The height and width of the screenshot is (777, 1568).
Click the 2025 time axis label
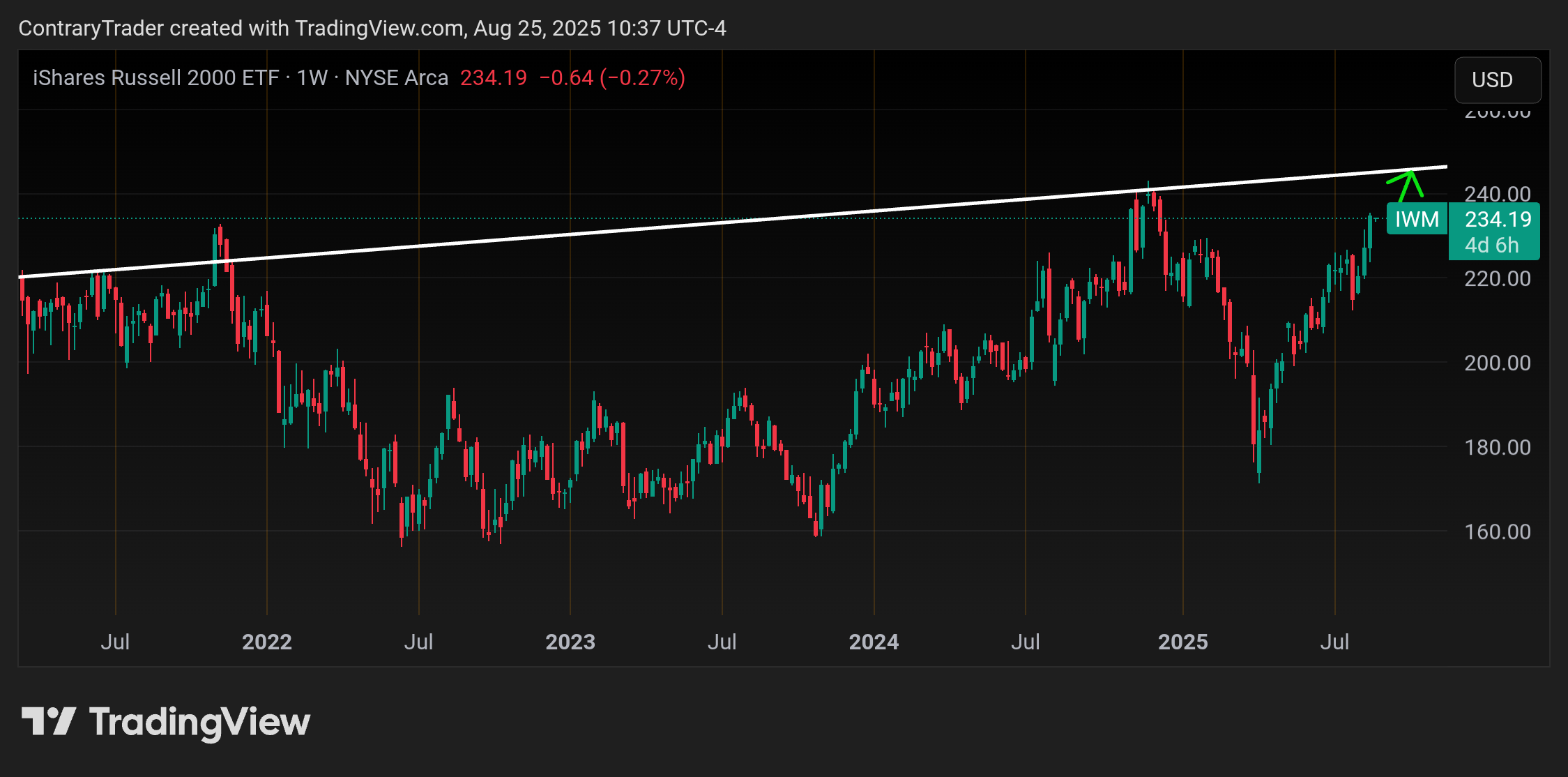click(1183, 642)
